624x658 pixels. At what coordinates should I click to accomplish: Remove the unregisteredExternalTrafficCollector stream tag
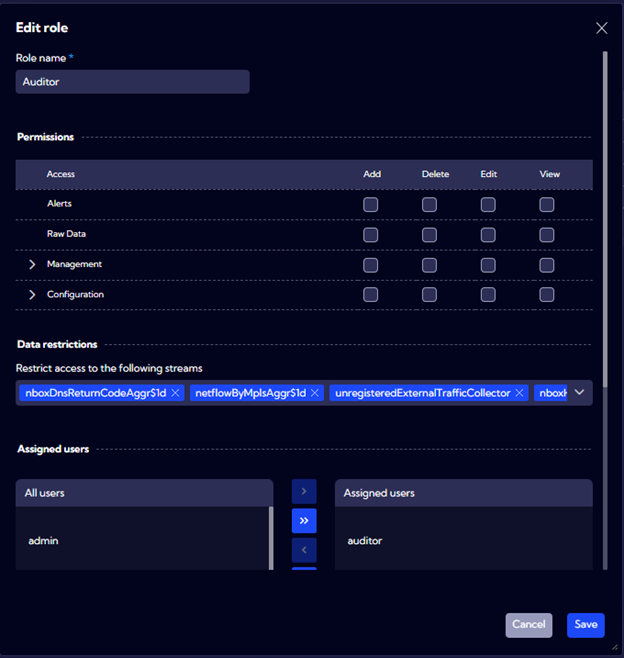[x=519, y=393]
